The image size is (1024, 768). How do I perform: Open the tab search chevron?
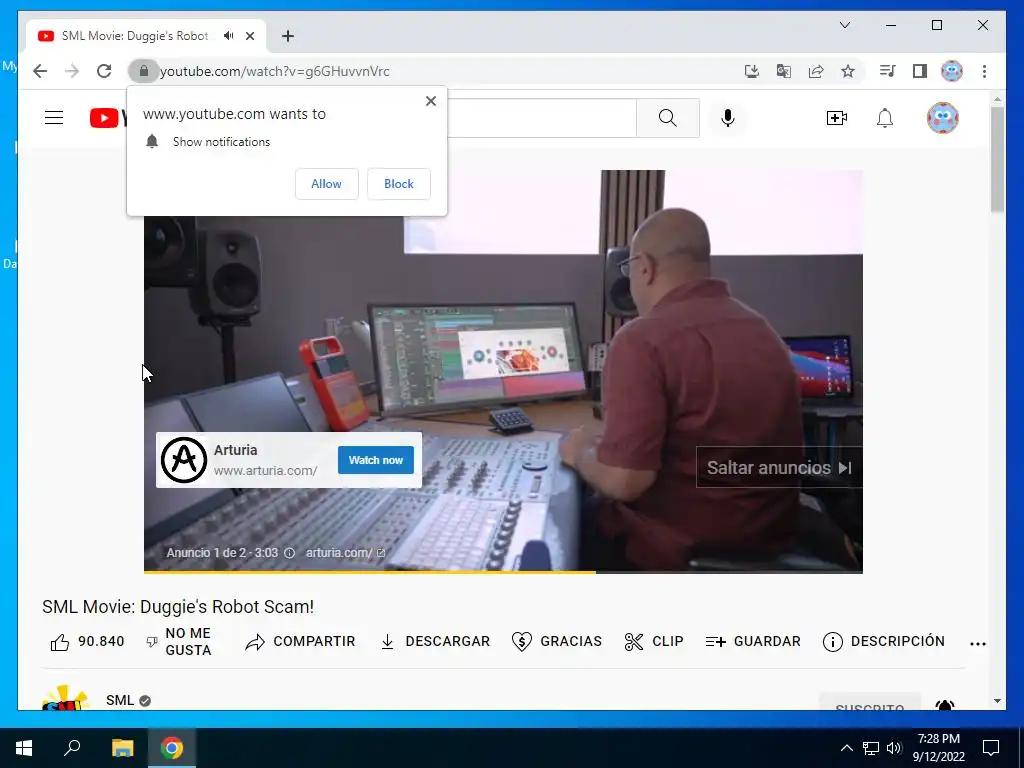click(x=844, y=25)
